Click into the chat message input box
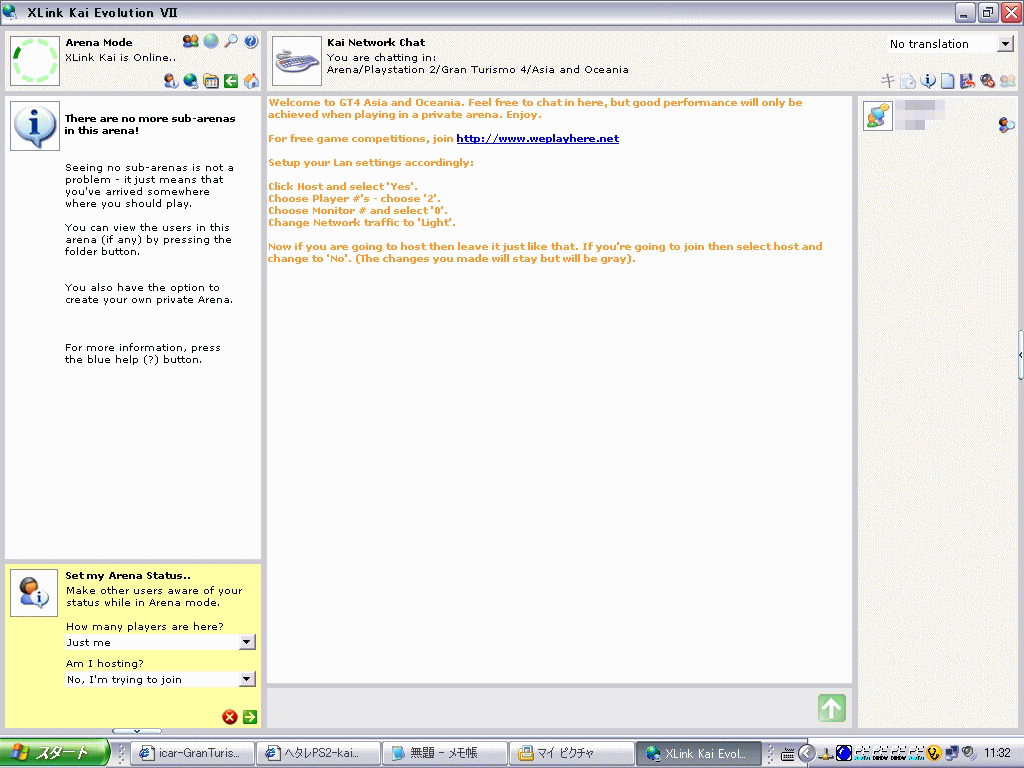1024x768 pixels. pyautogui.click(x=541, y=708)
